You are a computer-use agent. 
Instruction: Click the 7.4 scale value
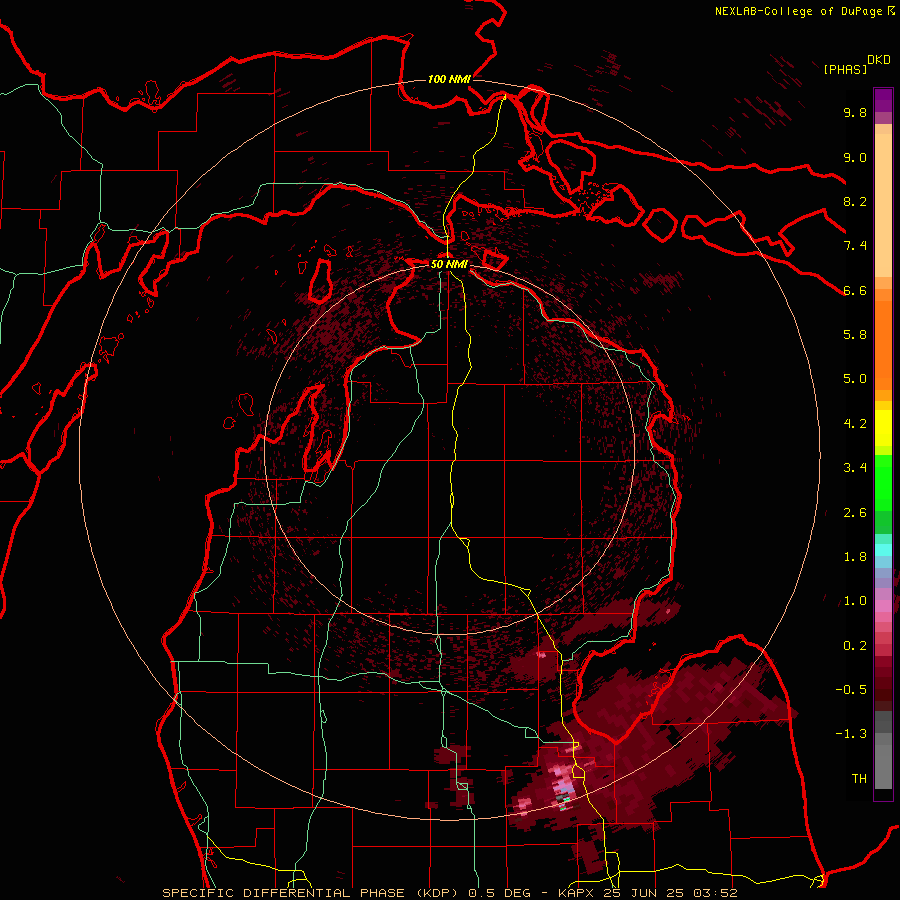click(x=855, y=246)
